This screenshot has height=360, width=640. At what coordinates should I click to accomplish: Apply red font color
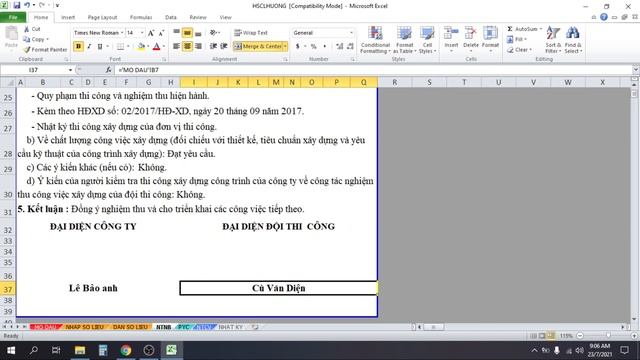click(156, 47)
